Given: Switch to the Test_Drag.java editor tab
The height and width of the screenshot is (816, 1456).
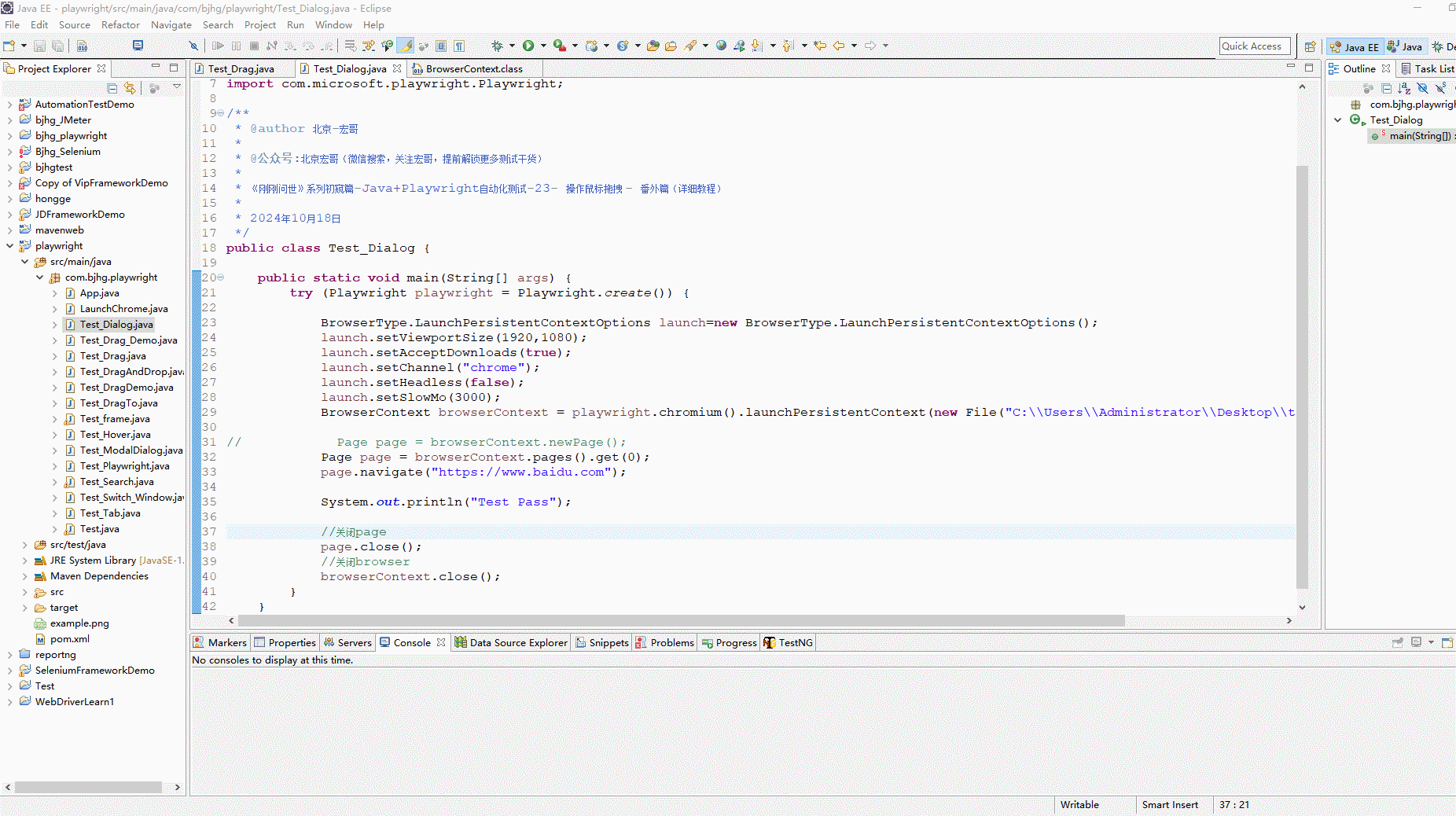Looking at the screenshot, I should [241, 69].
